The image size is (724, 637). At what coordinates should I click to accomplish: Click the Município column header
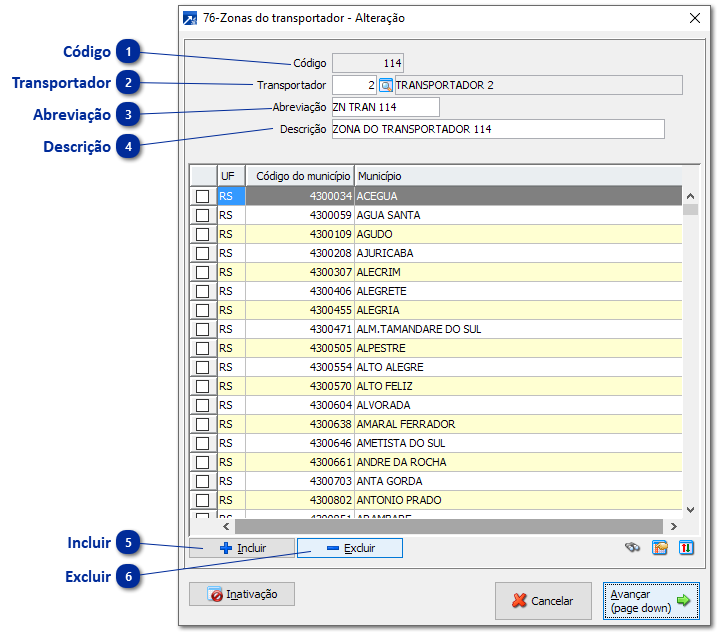(518, 176)
